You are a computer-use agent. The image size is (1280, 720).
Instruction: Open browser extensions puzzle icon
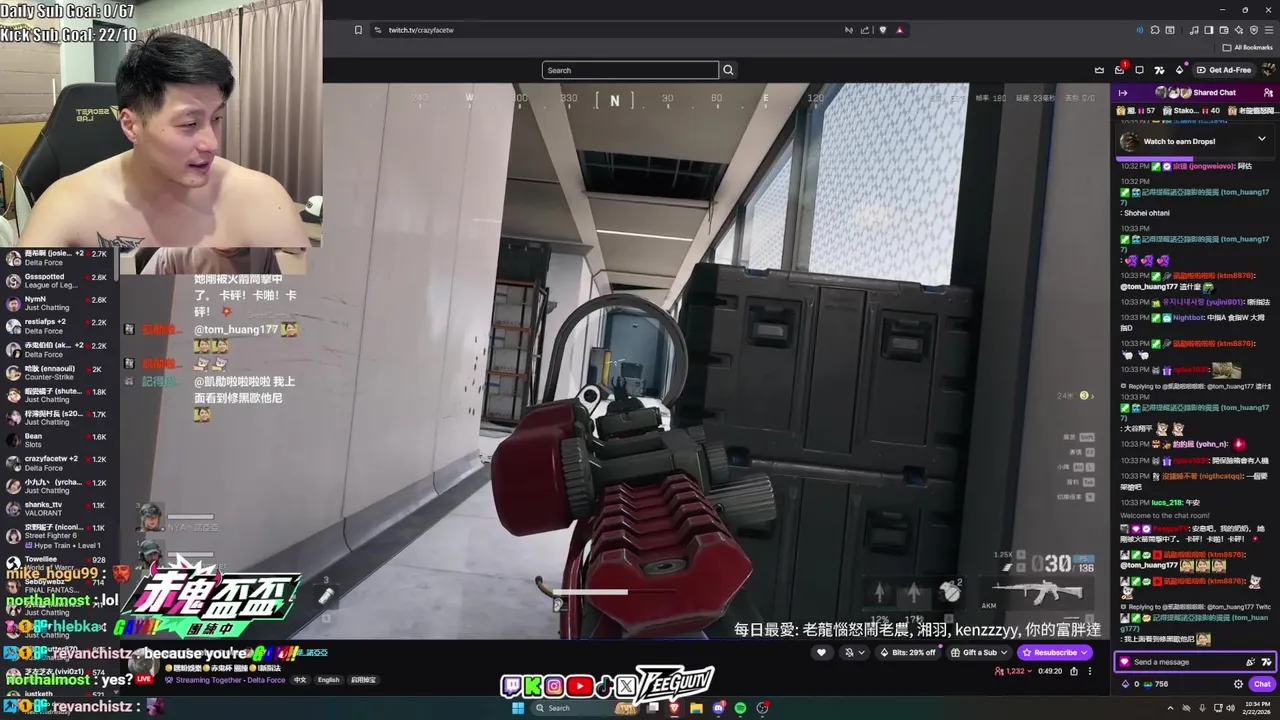pos(1155,30)
